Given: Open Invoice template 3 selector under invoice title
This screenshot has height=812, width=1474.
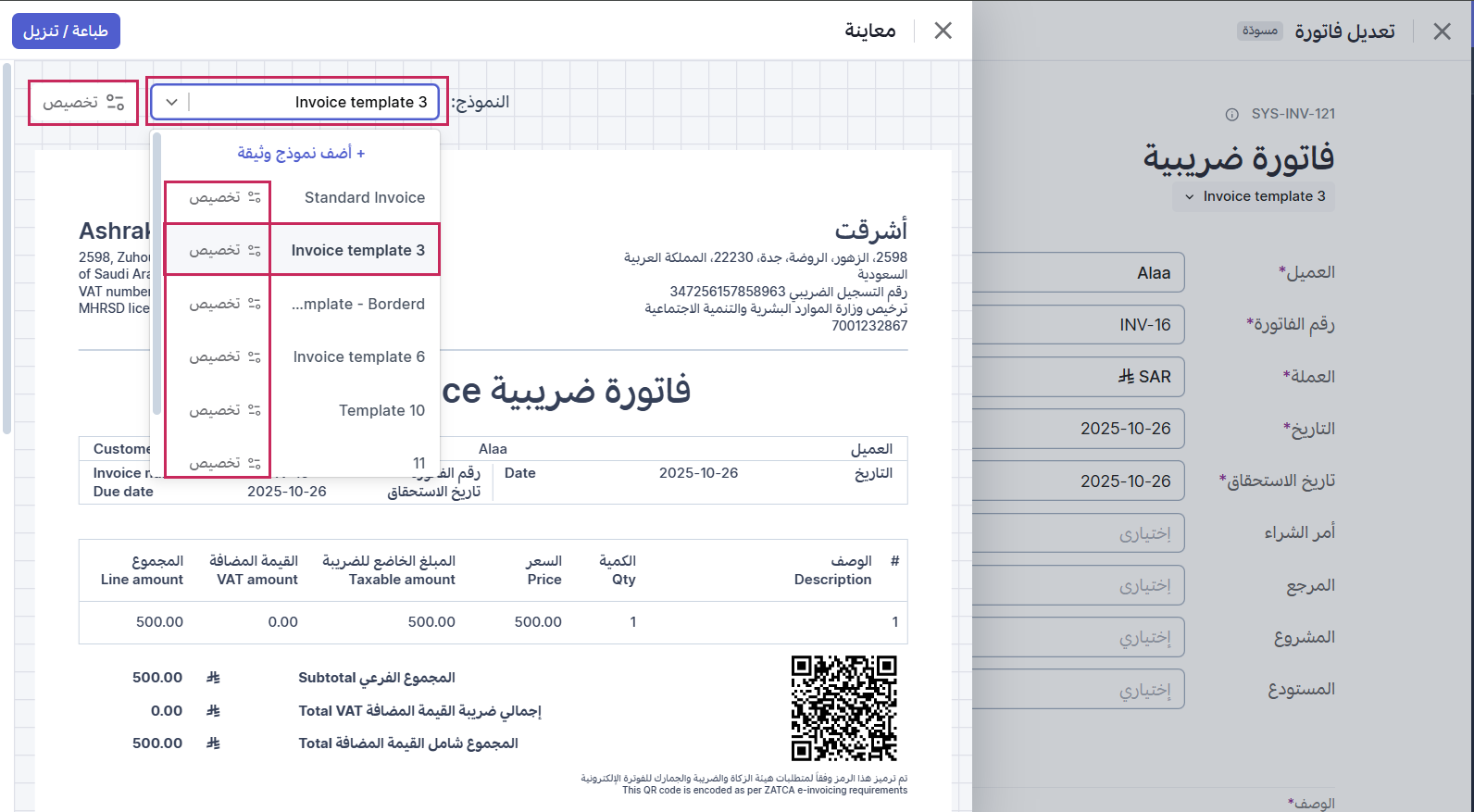Looking at the screenshot, I should tap(1255, 196).
